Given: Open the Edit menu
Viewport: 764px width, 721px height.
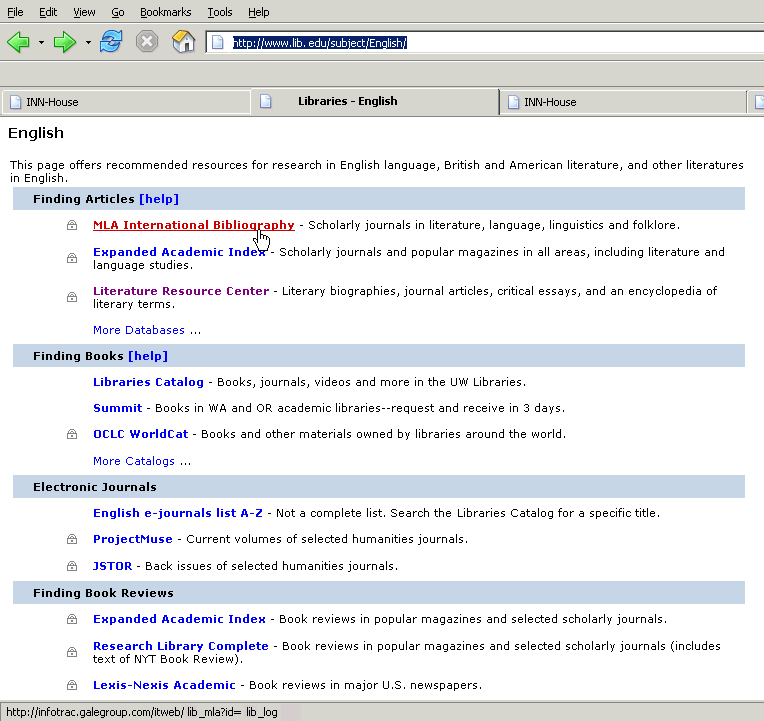Looking at the screenshot, I should (x=48, y=12).
